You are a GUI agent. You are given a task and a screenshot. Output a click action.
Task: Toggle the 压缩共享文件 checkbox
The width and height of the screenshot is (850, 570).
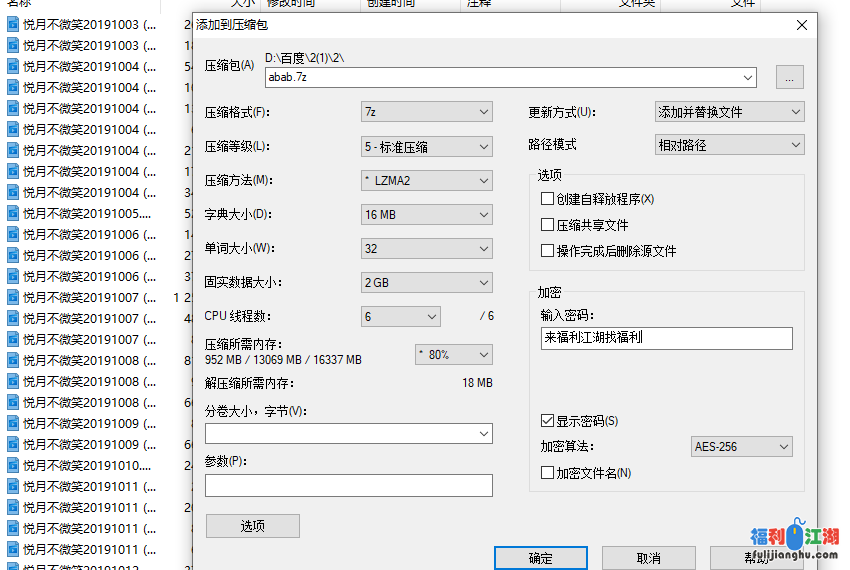547,225
